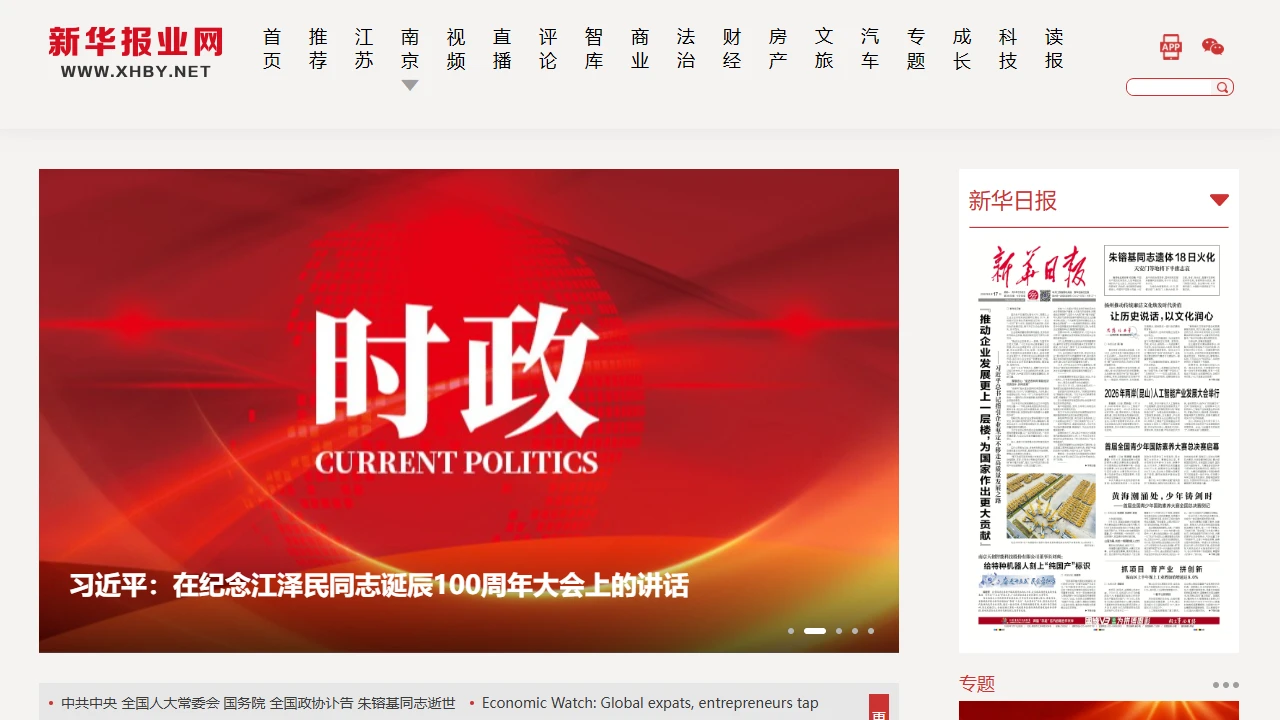Open the 财经 navigation item
The image size is (1280, 720).
point(732,49)
